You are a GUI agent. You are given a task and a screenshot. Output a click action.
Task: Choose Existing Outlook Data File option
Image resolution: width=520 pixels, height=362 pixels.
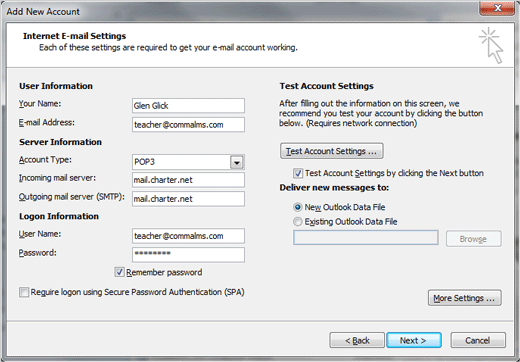[297, 222]
